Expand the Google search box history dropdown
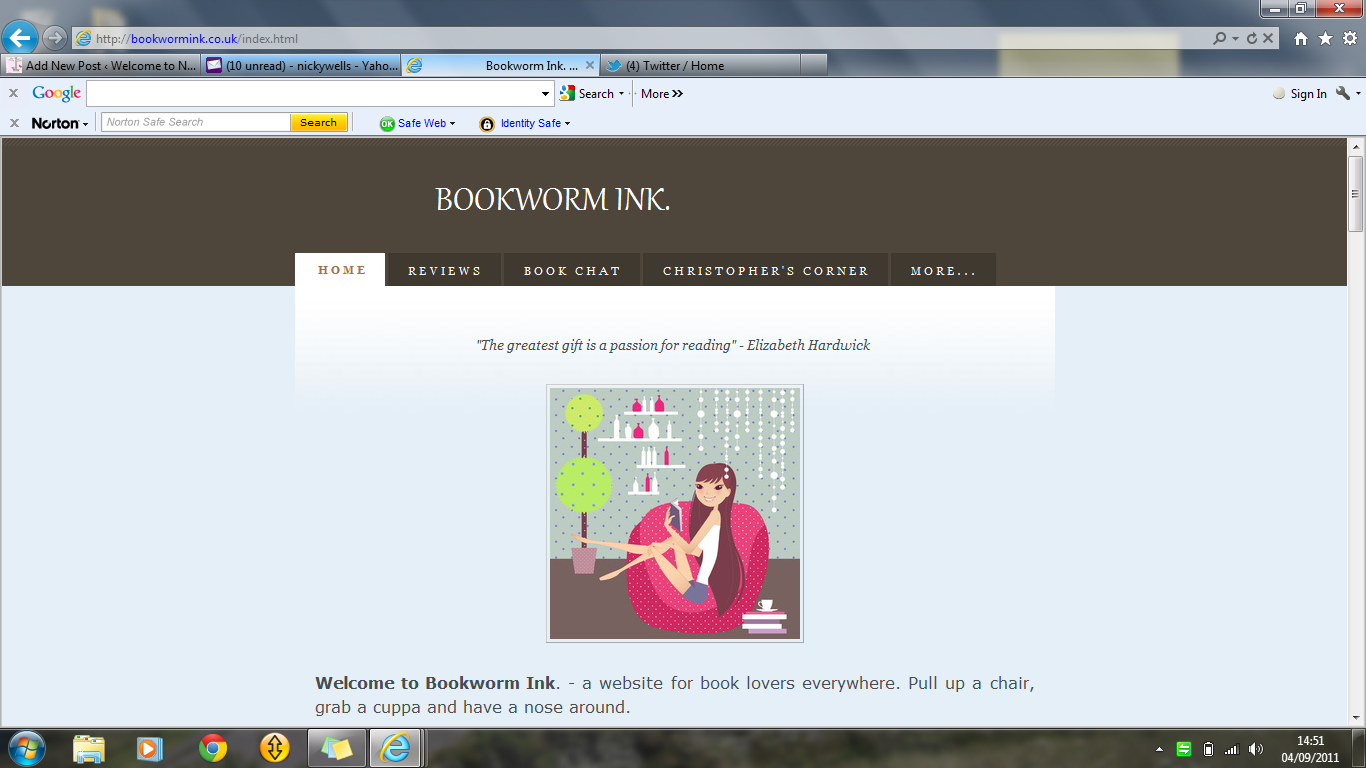Screen dimensions: 1366x768 coord(545,94)
